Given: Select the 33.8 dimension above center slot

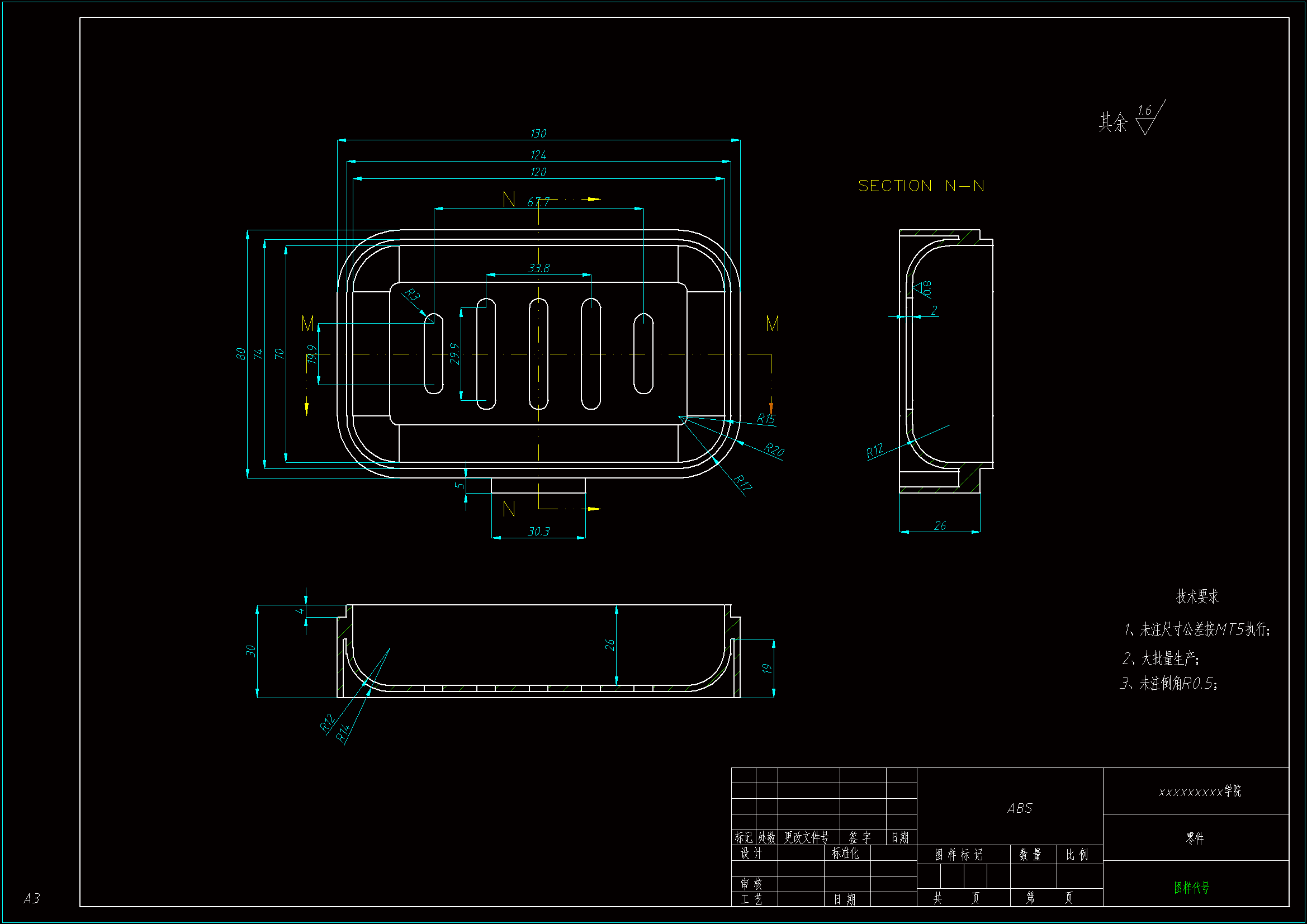Looking at the screenshot, I should click(x=538, y=268).
